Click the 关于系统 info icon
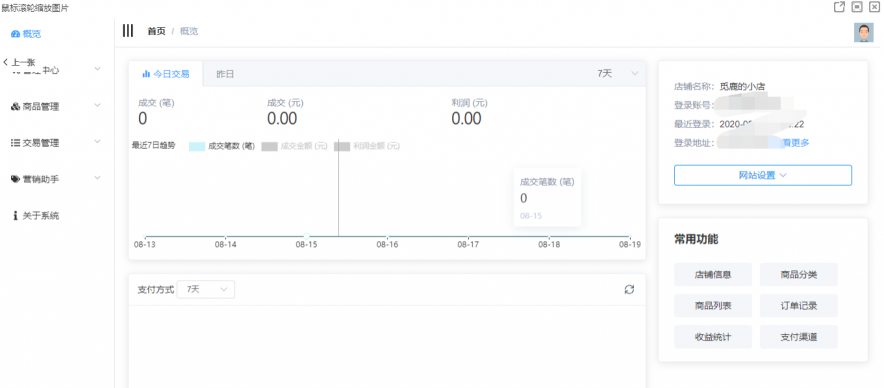884x388 pixels. point(16,215)
